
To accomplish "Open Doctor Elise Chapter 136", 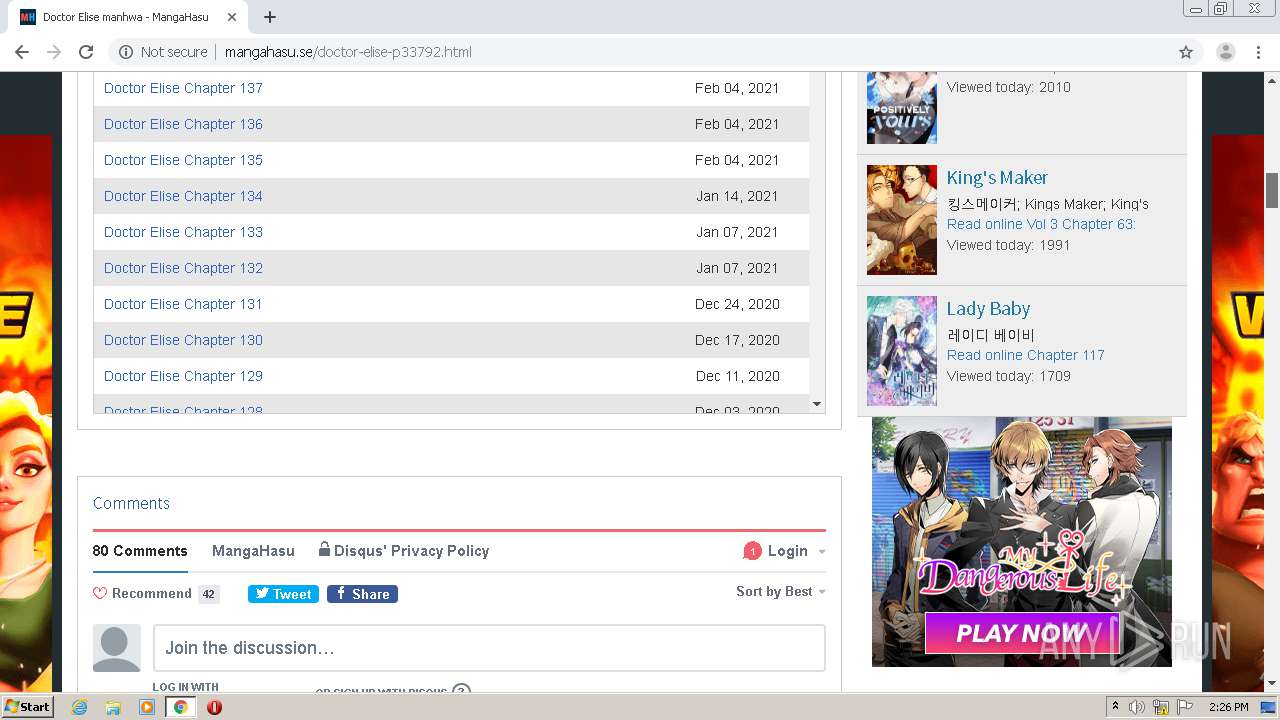I will pos(183,124).
